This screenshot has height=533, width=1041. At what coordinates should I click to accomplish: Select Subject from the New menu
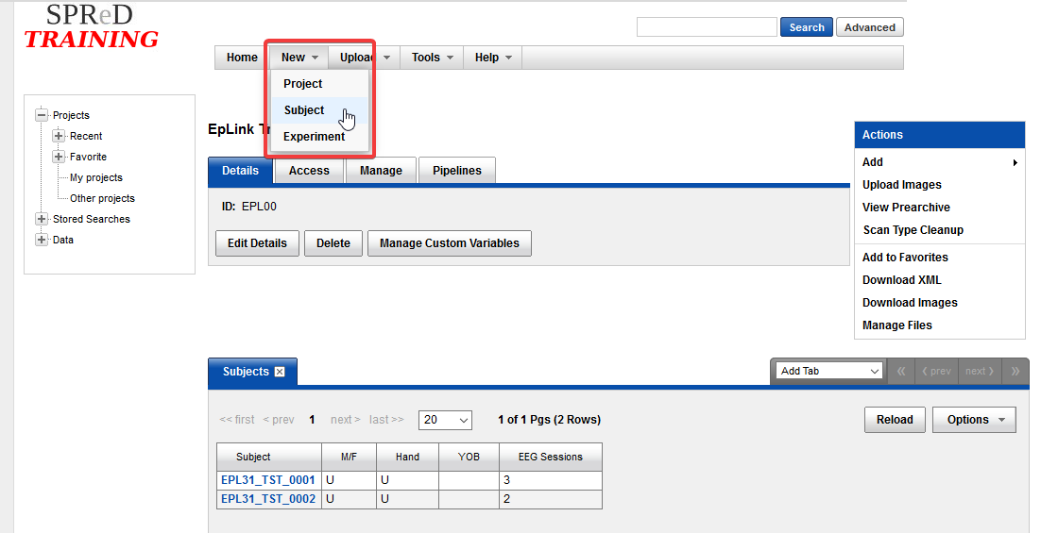click(x=304, y=110)
